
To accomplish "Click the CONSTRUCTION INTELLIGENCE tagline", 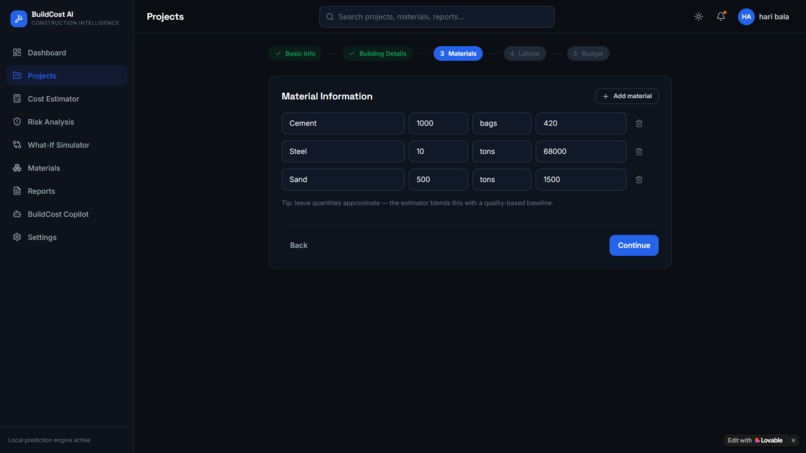I will click(75, 23).
